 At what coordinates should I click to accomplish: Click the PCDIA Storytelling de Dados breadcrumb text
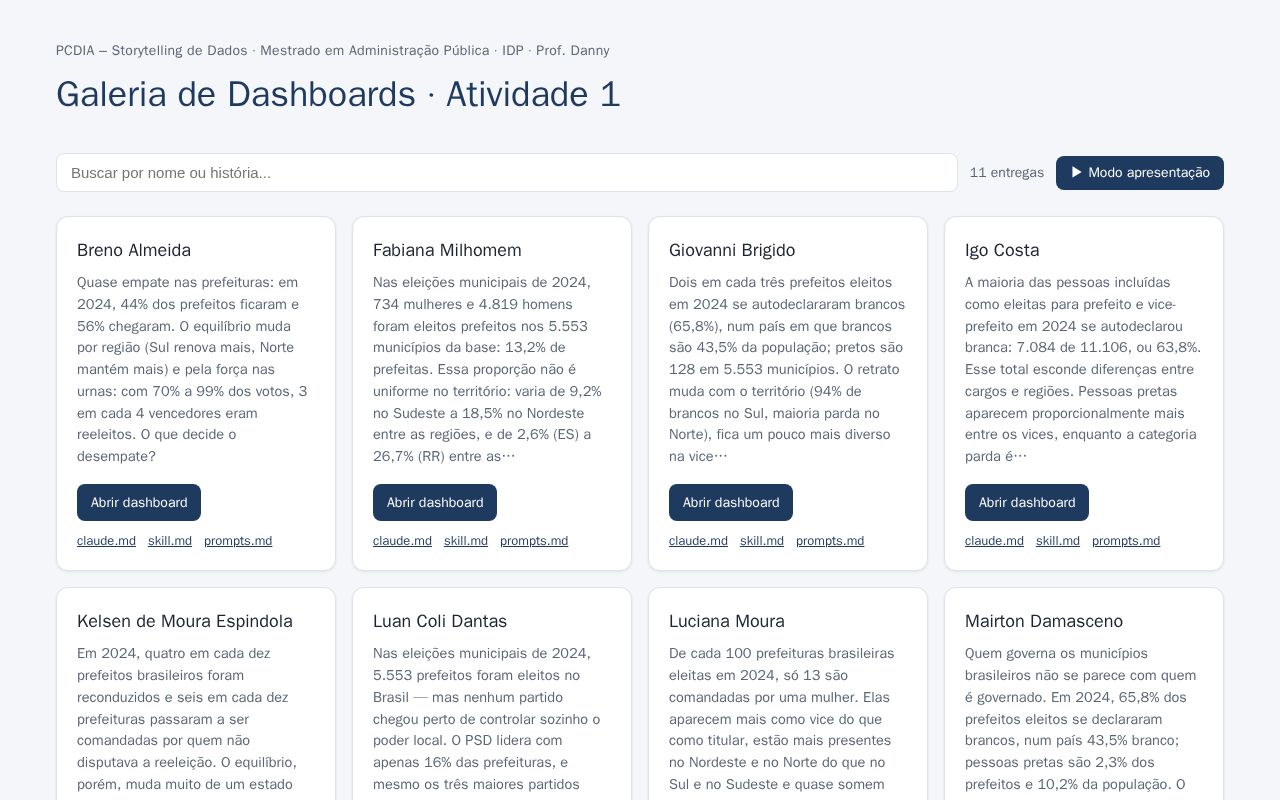coord(333,51)
